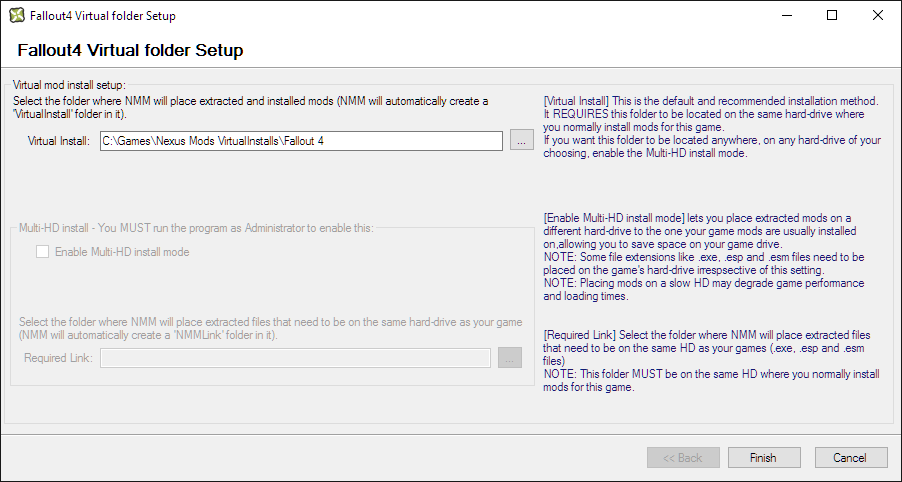This screenshot has width=902, height=482.
Task: Click the "Required Link:" label
Action: (58, 358)
